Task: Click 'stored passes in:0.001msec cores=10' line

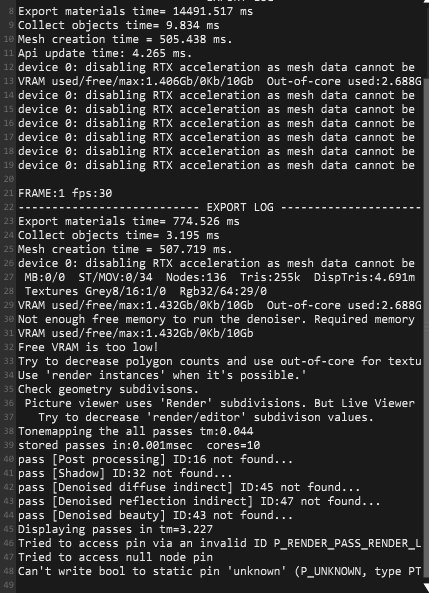Action: point(139,445)
